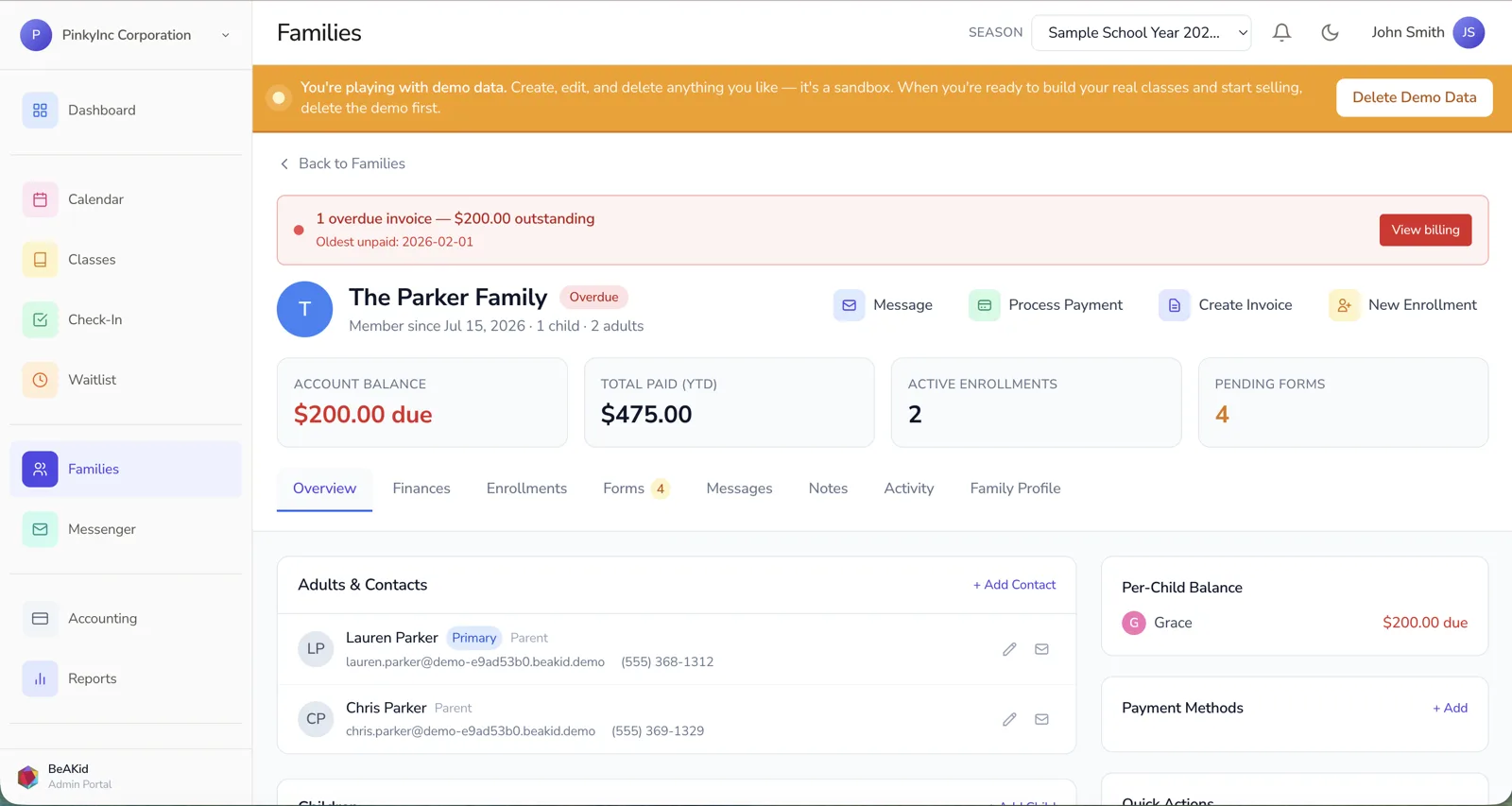Go Back to Families
This screenshot has height=806, width=1512.
click(x=342, y=163)
